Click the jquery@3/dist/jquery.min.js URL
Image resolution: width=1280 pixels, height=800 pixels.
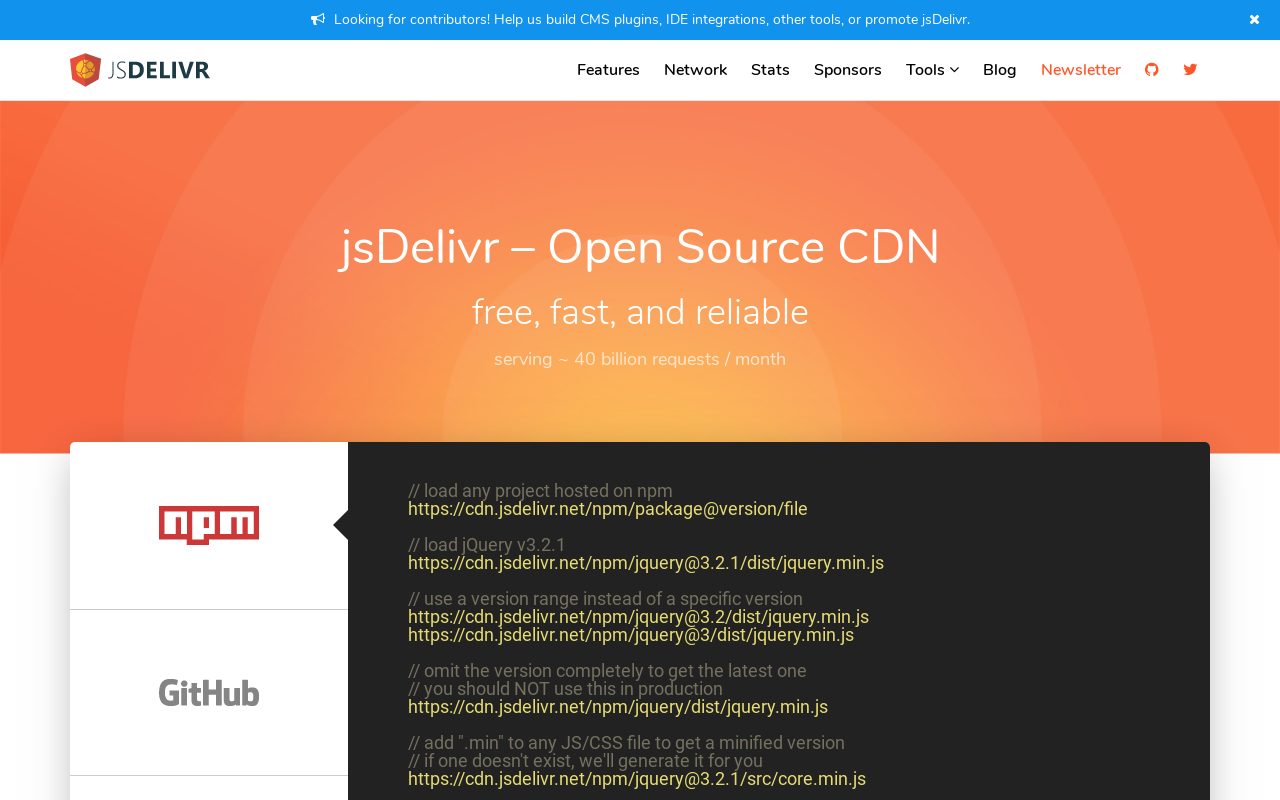point(631,635)
